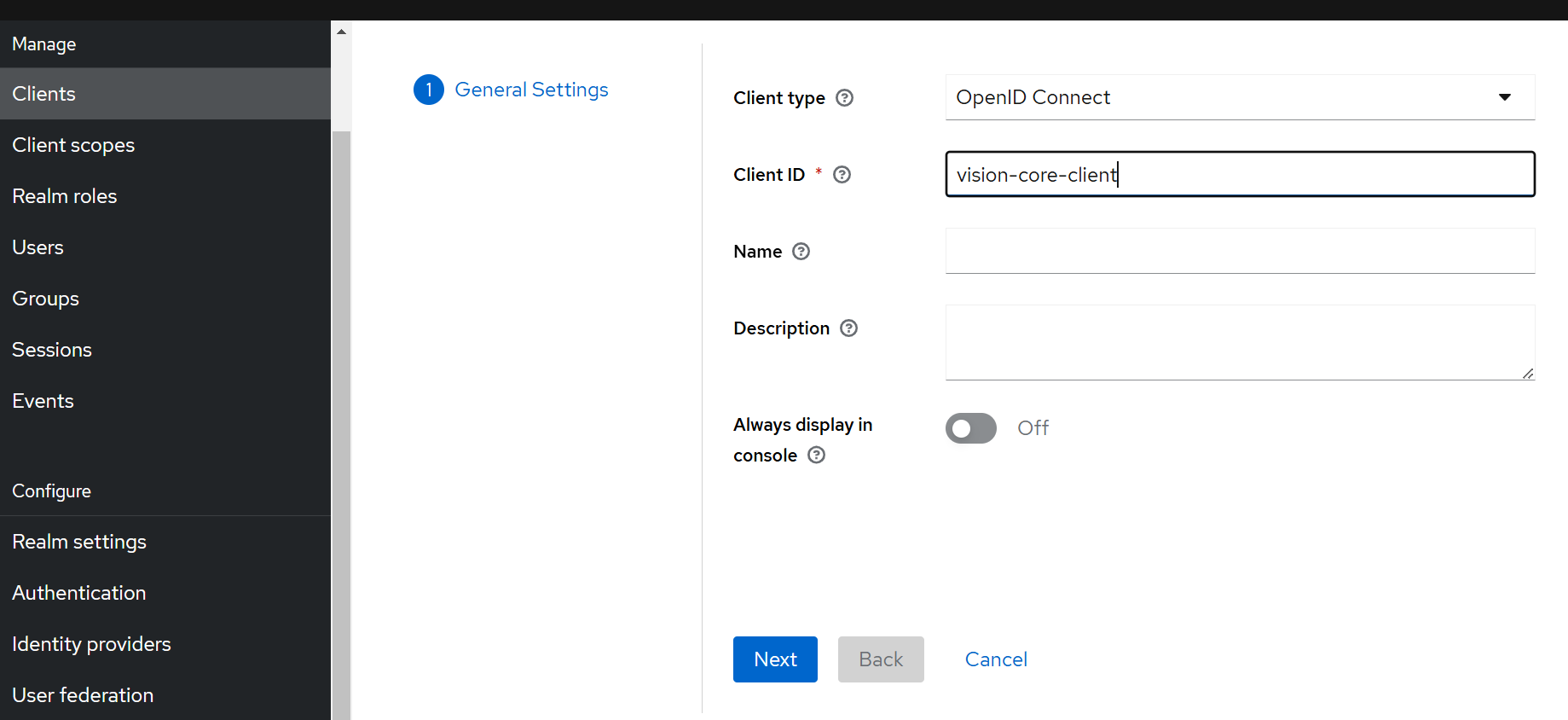Click the step 1 circle indicator
Screen dimensions: 1568x720
tap(428, 90)
